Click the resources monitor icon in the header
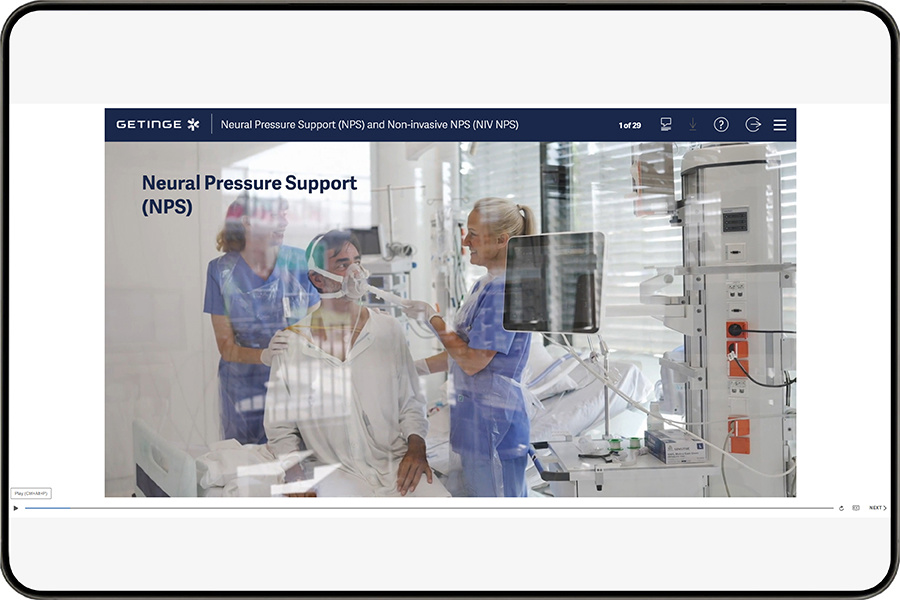This screenshot has height=600, width=900. [665, 124]
